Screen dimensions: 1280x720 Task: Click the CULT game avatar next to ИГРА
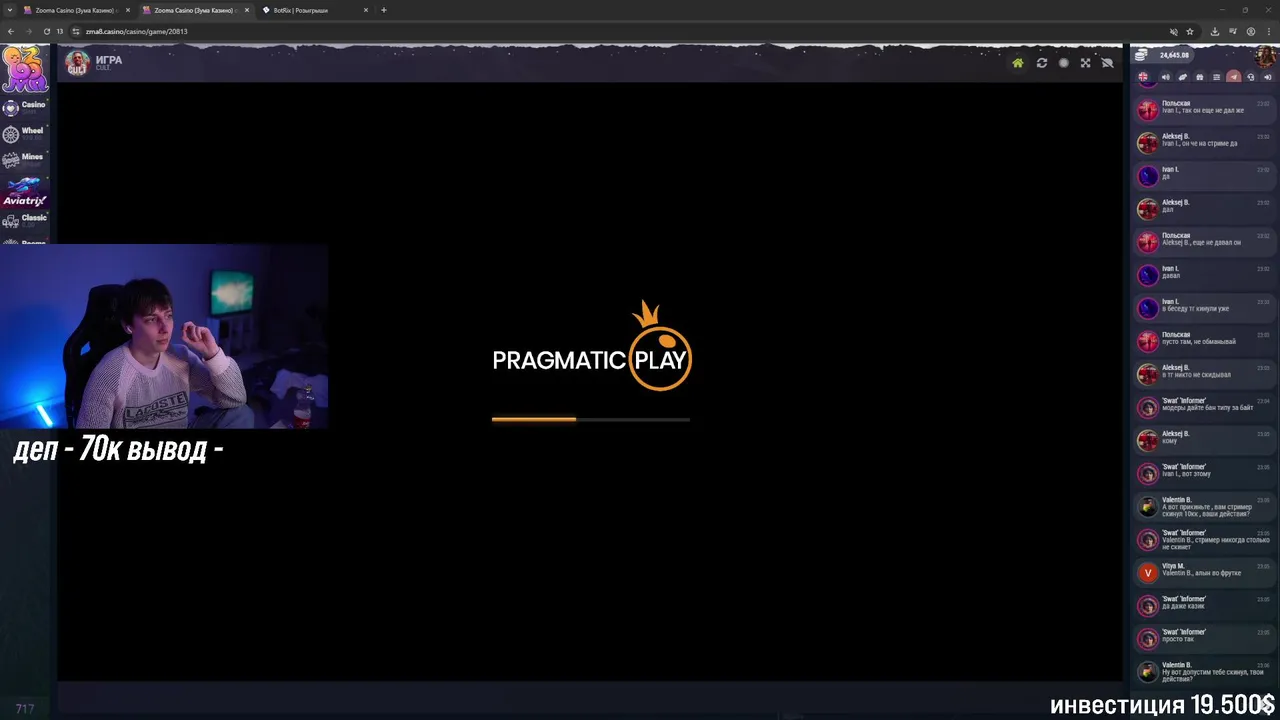tap(77, 63)
